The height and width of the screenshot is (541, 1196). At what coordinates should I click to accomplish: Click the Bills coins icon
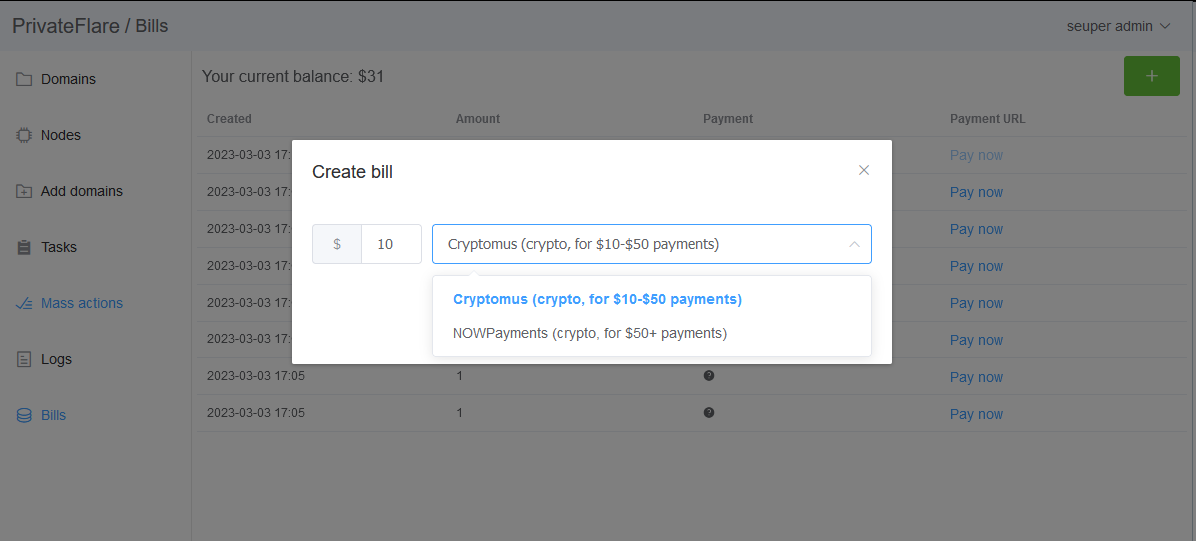pos(24,415)
